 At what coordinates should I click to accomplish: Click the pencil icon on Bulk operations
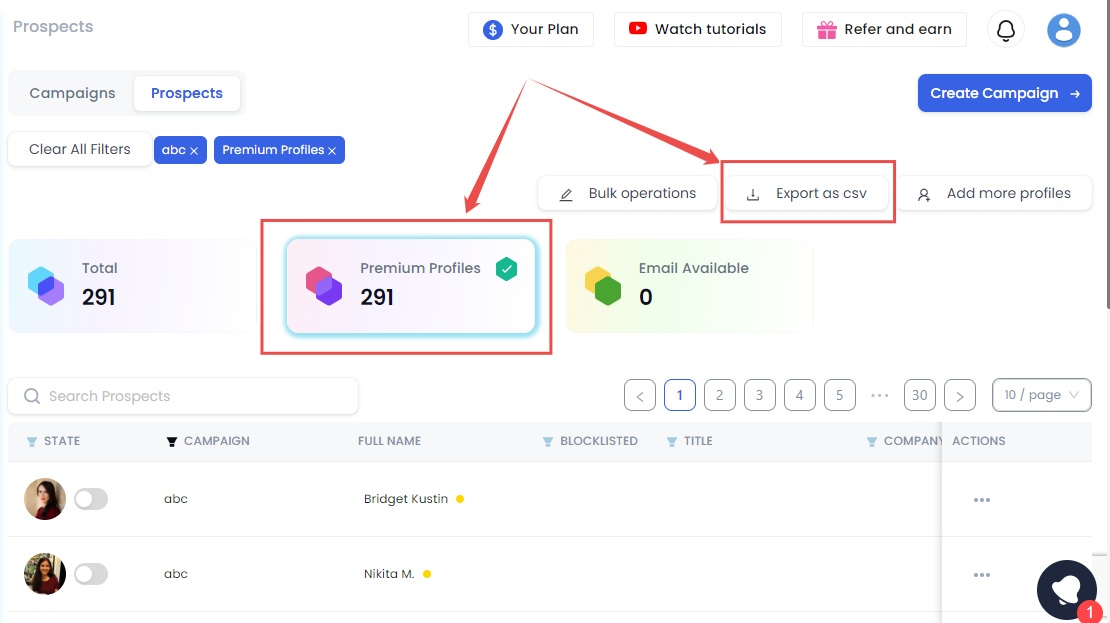pyautogui.click(x=568, y=192)
